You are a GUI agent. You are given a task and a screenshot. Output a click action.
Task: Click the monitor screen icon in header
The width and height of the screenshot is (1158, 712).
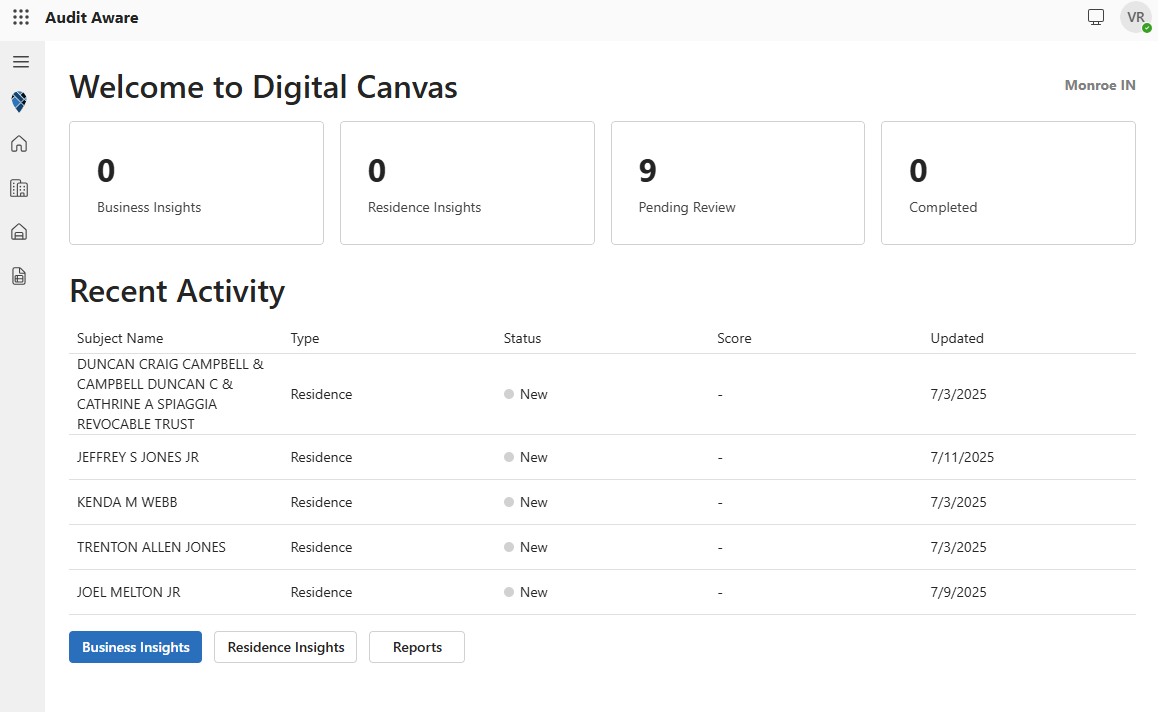point(1096,17)
